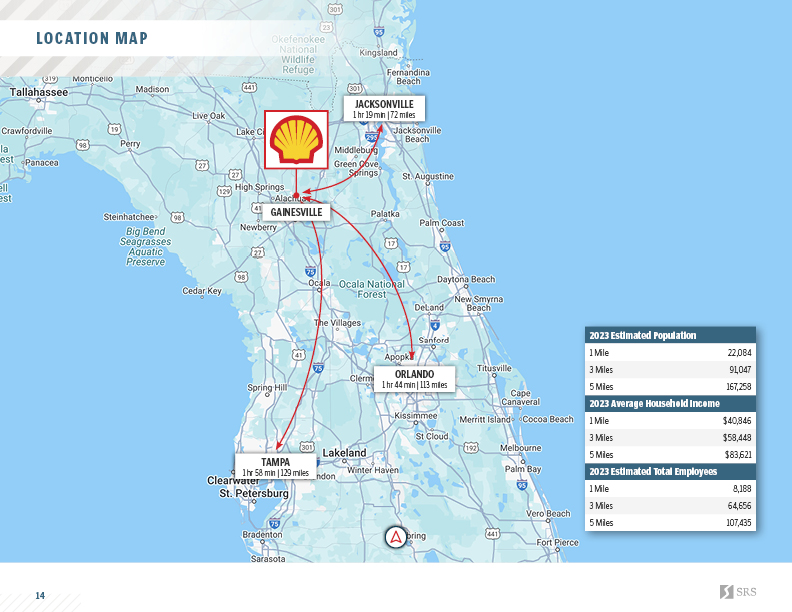Click the income value $40,846
The width and height of the screenshot is (792, 612).
click(737, 421)
